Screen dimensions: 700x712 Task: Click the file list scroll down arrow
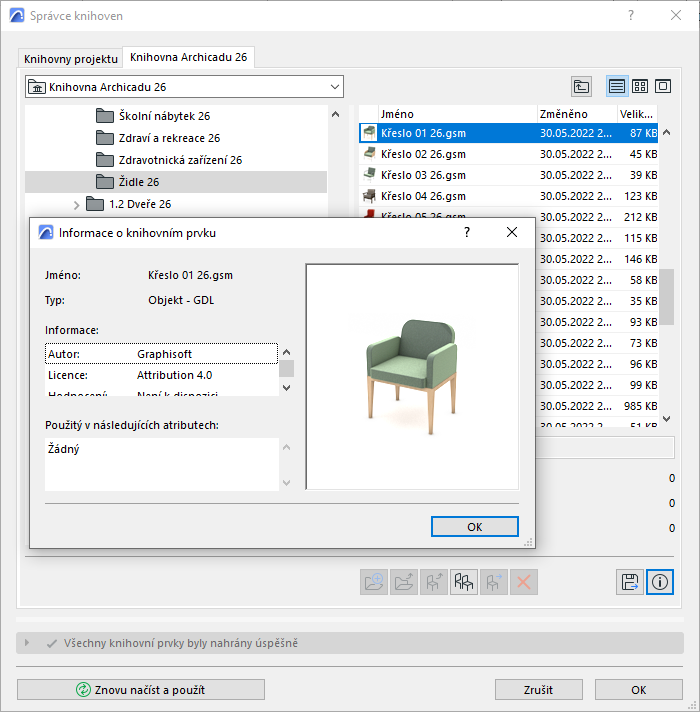coord(666,419)
